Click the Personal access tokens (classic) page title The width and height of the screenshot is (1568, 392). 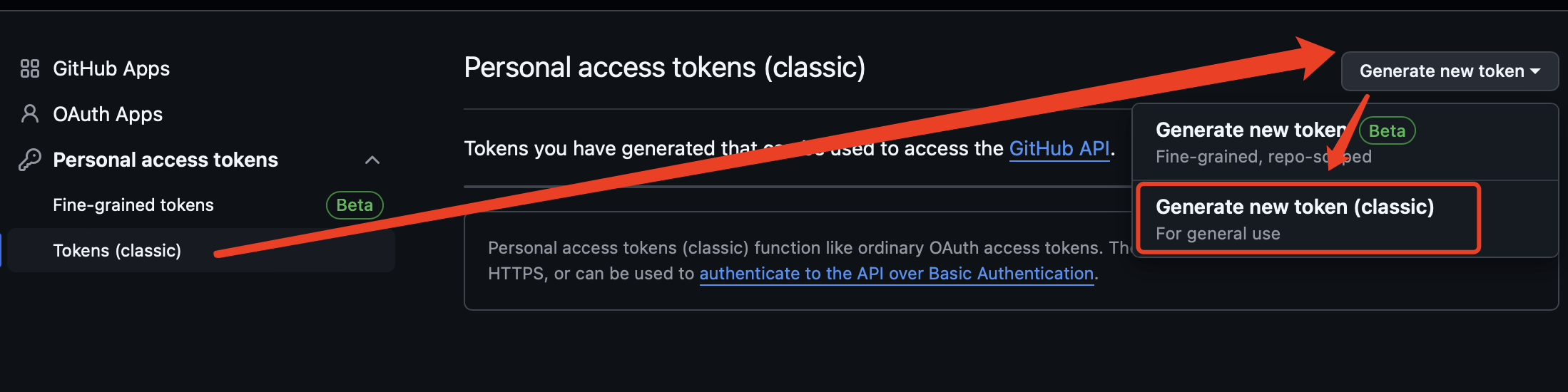click(664, 68)
